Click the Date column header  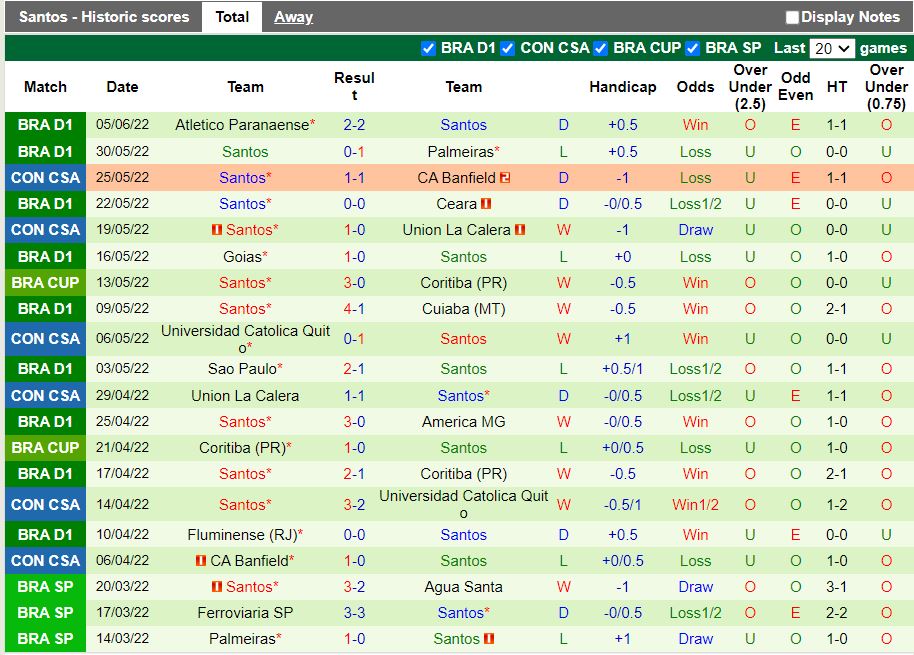coord(122,87)
